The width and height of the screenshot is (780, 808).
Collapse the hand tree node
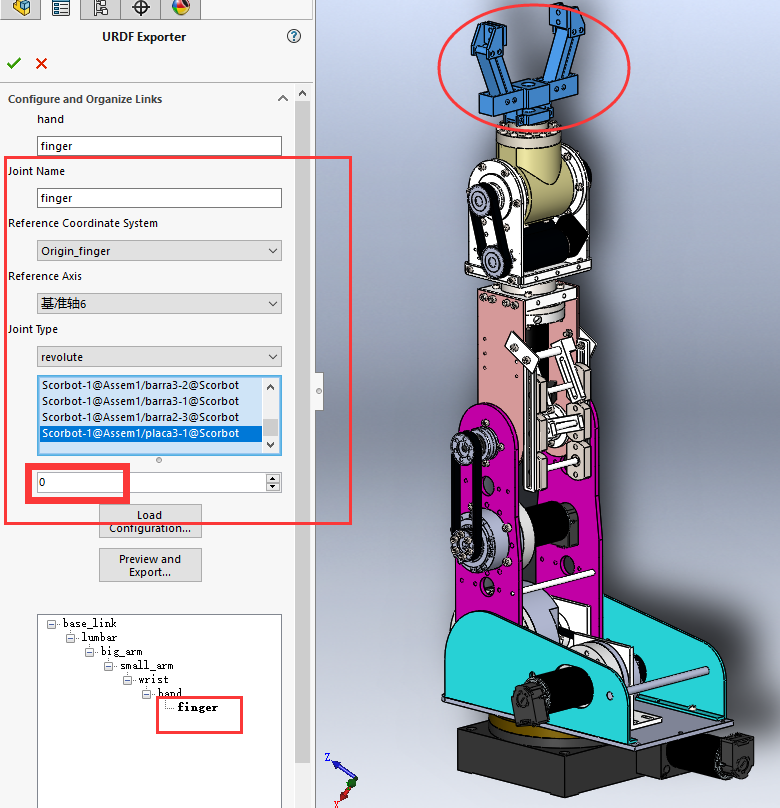[147, 694]
